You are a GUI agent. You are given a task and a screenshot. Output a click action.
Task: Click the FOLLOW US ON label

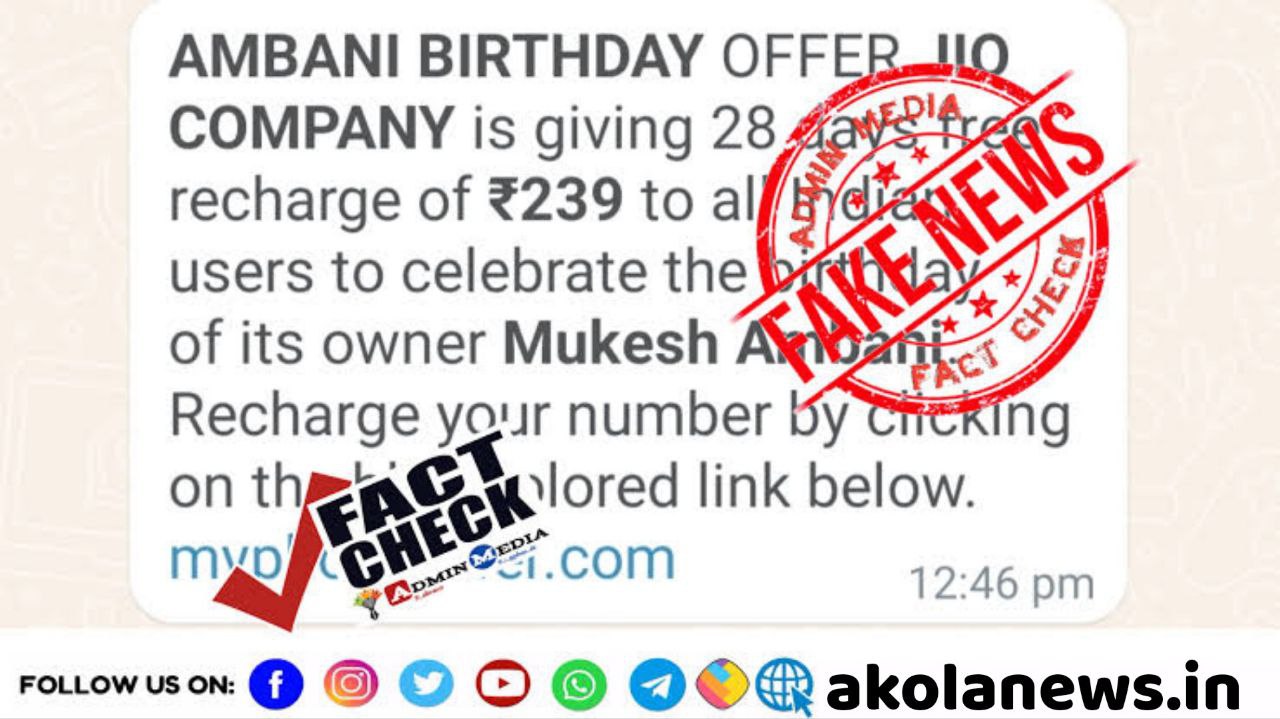click(127, 686)
